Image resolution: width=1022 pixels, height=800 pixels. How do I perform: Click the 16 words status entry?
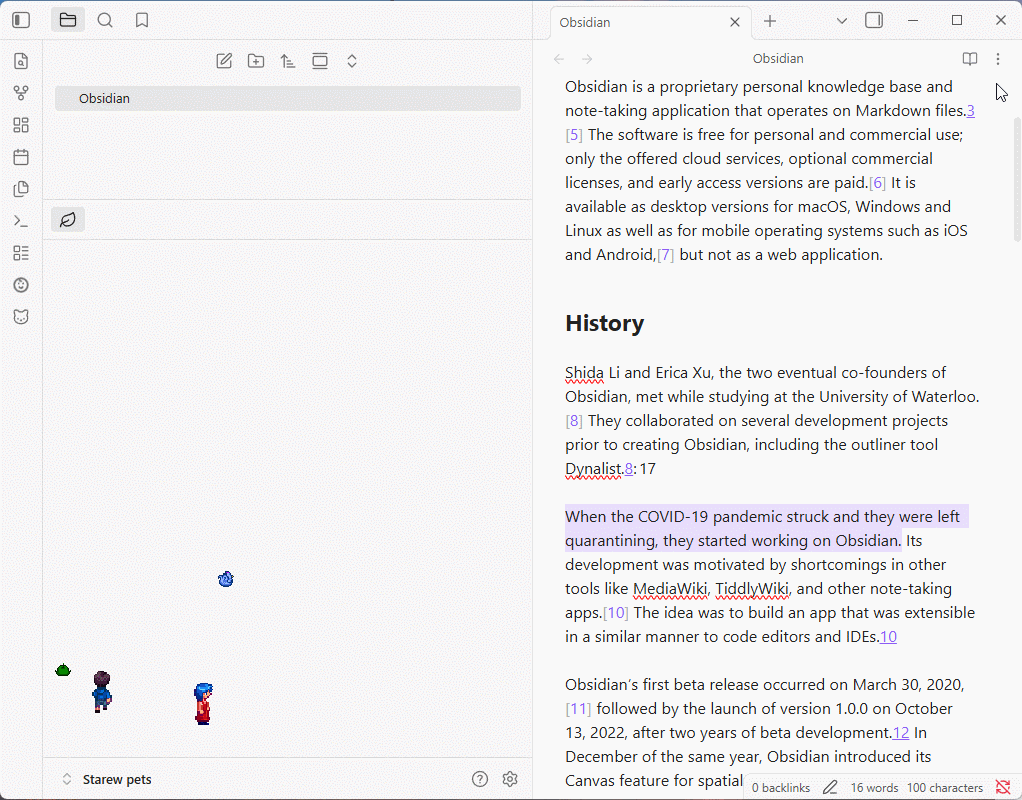coord(874,788)
